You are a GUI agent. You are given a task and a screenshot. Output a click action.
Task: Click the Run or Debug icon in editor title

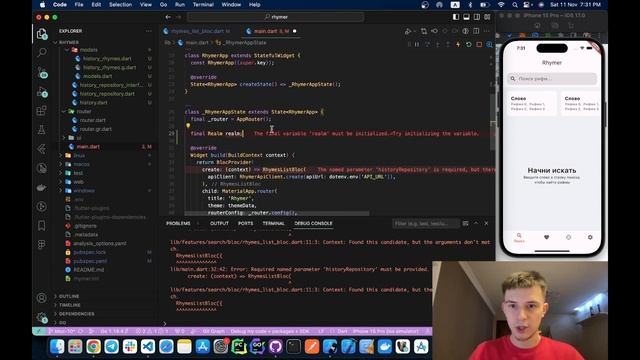408,31
